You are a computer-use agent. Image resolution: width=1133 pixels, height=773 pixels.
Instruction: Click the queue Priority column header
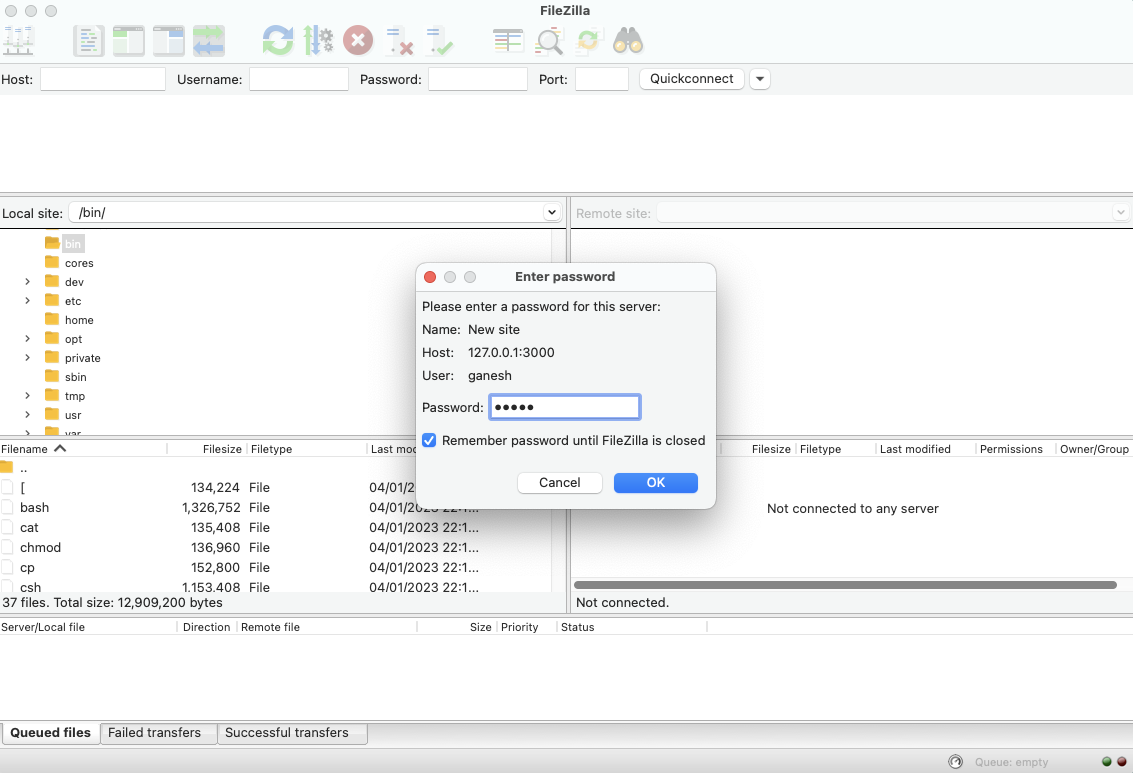pos(527,627)
